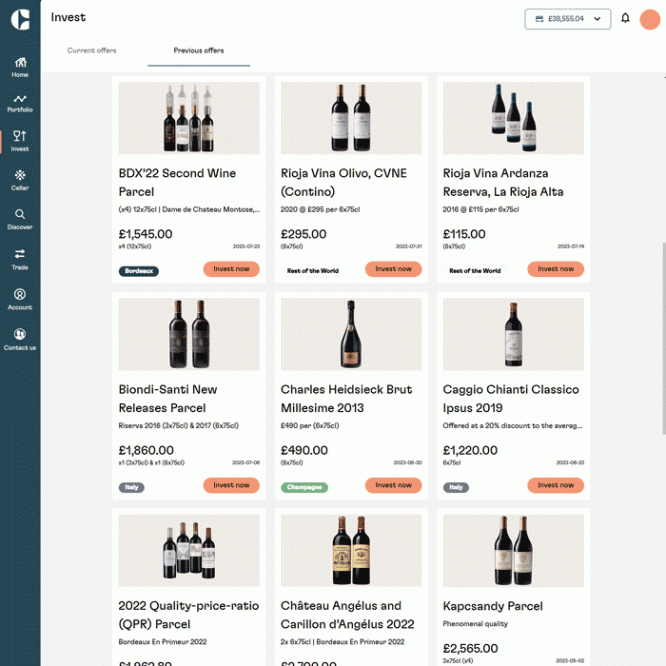Click the company logo in the sidebar
Viewport: 666px width, 666px height.
(20, 20)
